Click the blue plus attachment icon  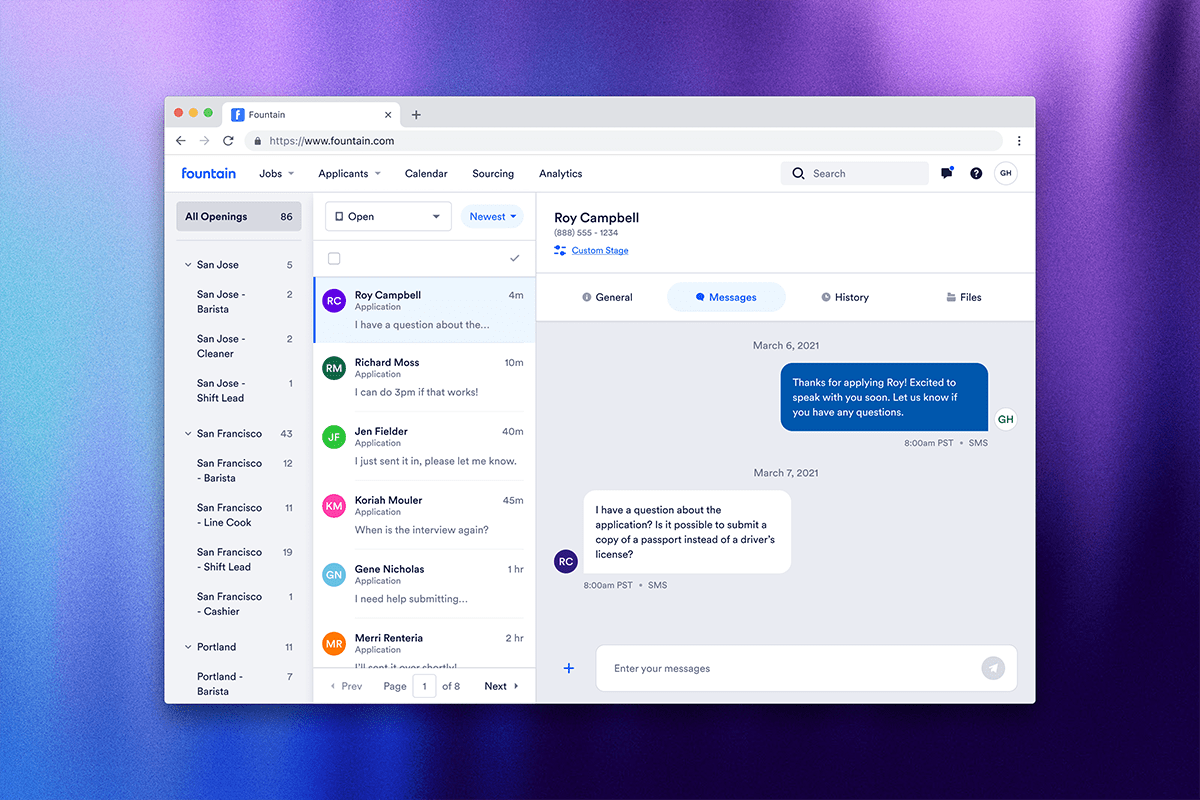point(569,668)
